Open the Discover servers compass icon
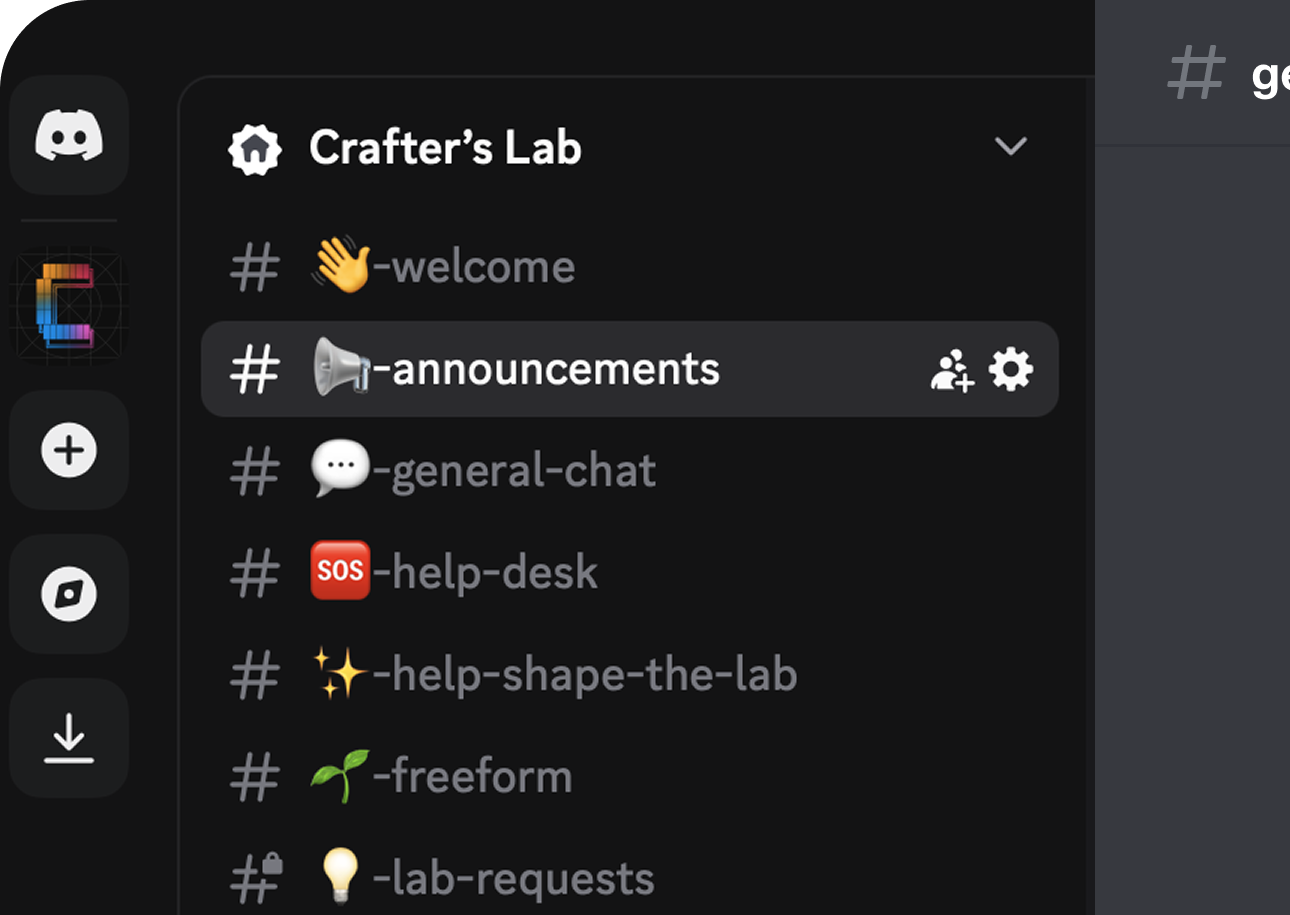The image size is (1290, 915). [69, 594]
